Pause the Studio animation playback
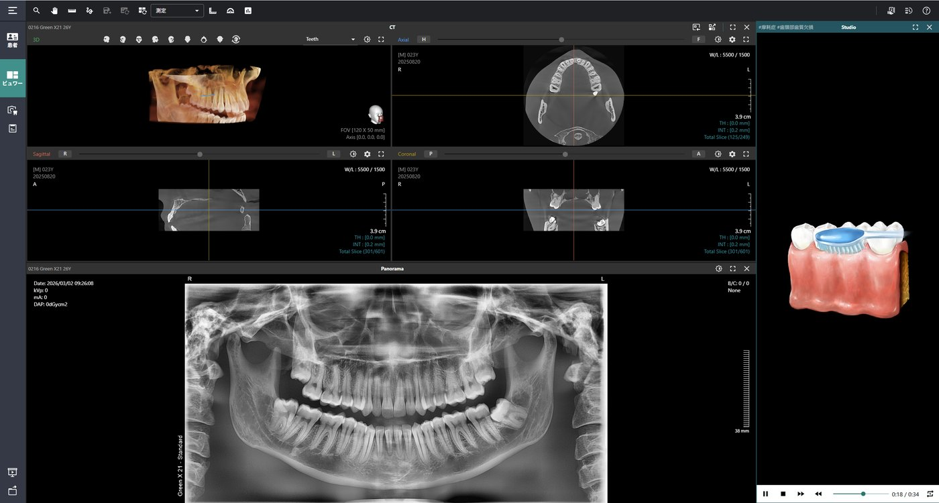Image resolution: width=939 pixels, height=503 pixels. click(765, 494)
